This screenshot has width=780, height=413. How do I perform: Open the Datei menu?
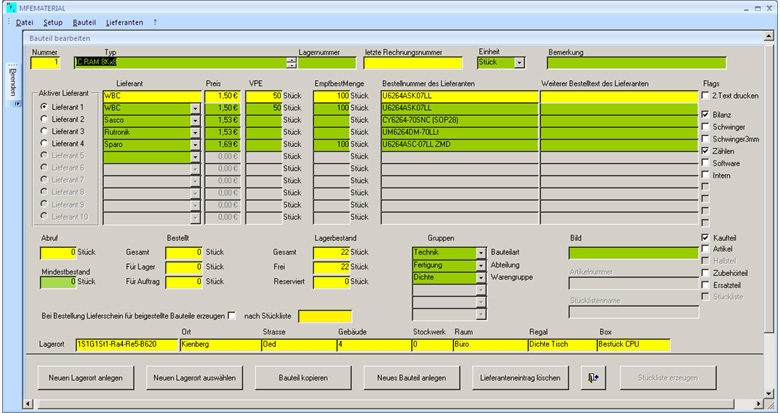coord(24,21)
